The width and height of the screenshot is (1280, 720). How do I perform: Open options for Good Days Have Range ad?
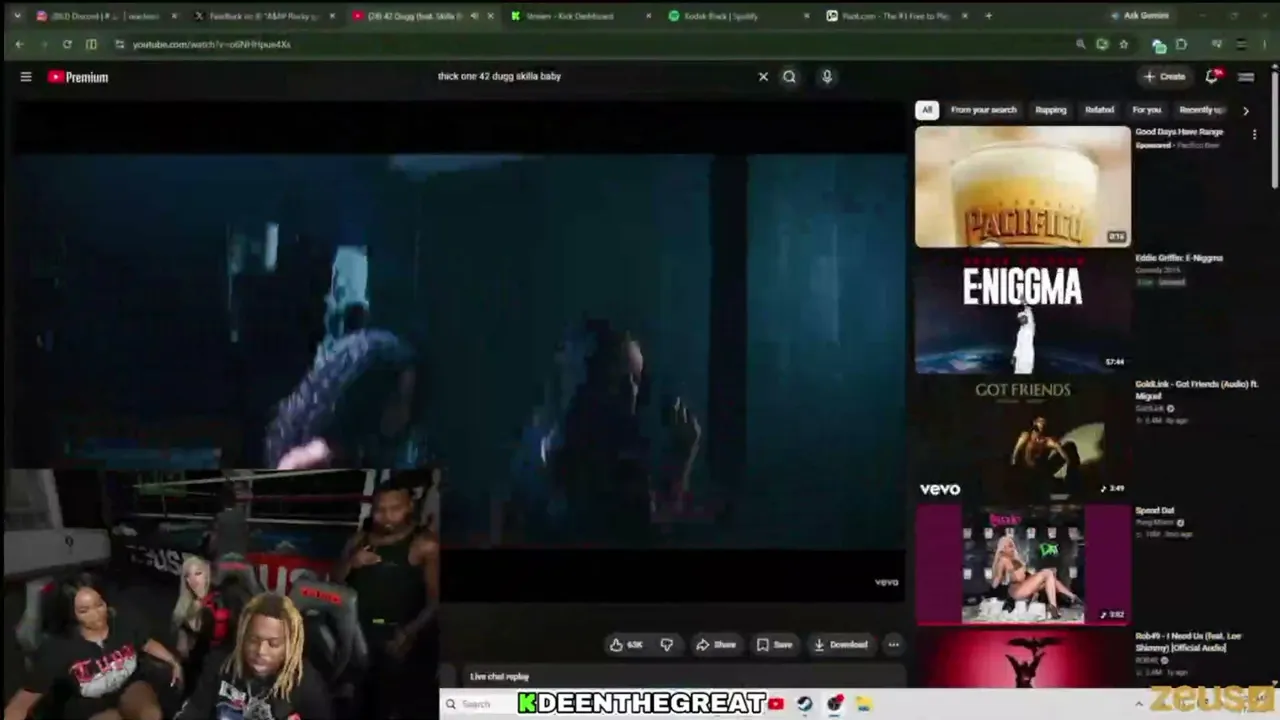(x=1254, y=134)
